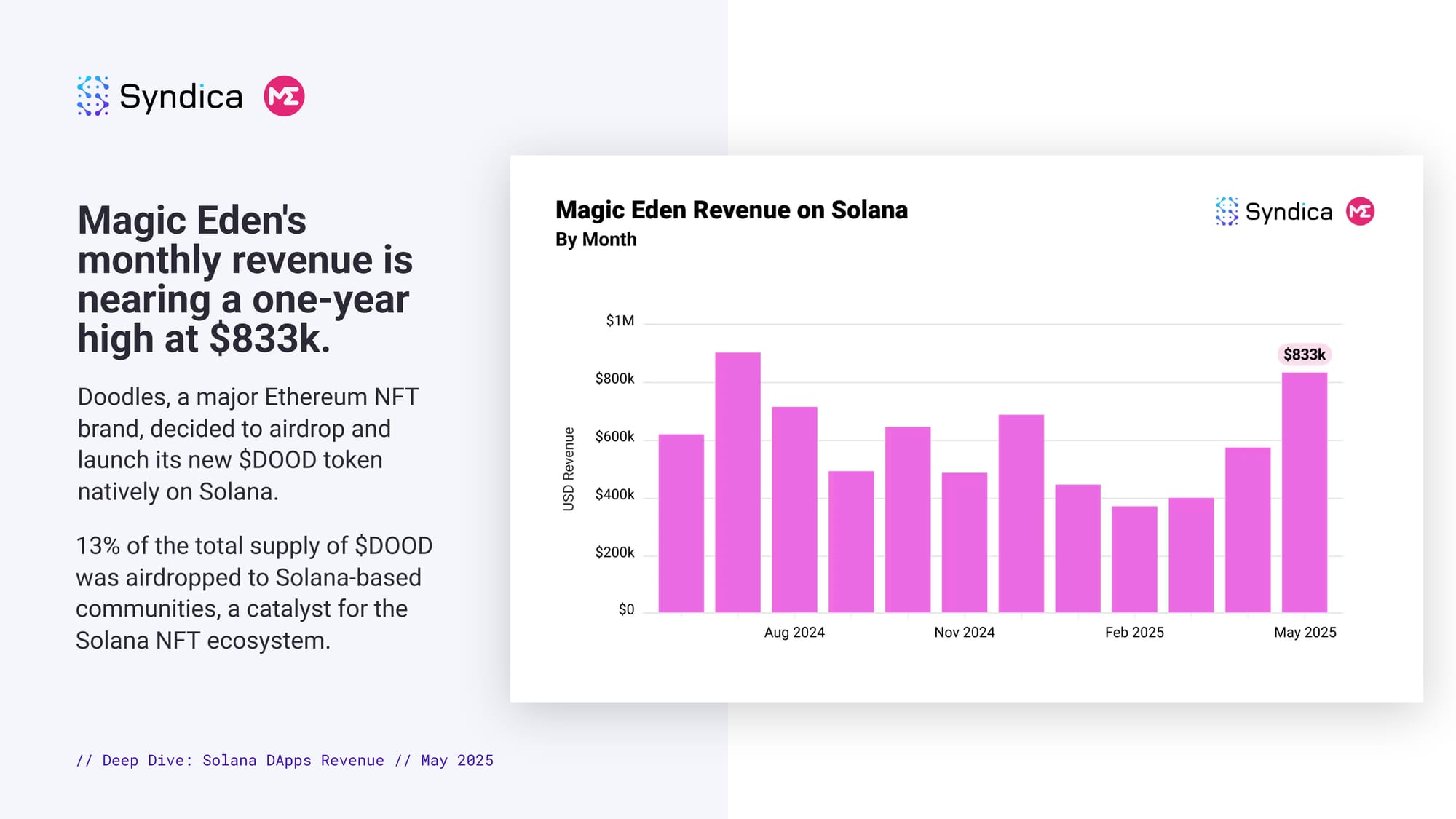Click the headline 'Magic Eden's monthly revenue is nearing'
This screenshot has height=819, width=1456.
point(245,280)
